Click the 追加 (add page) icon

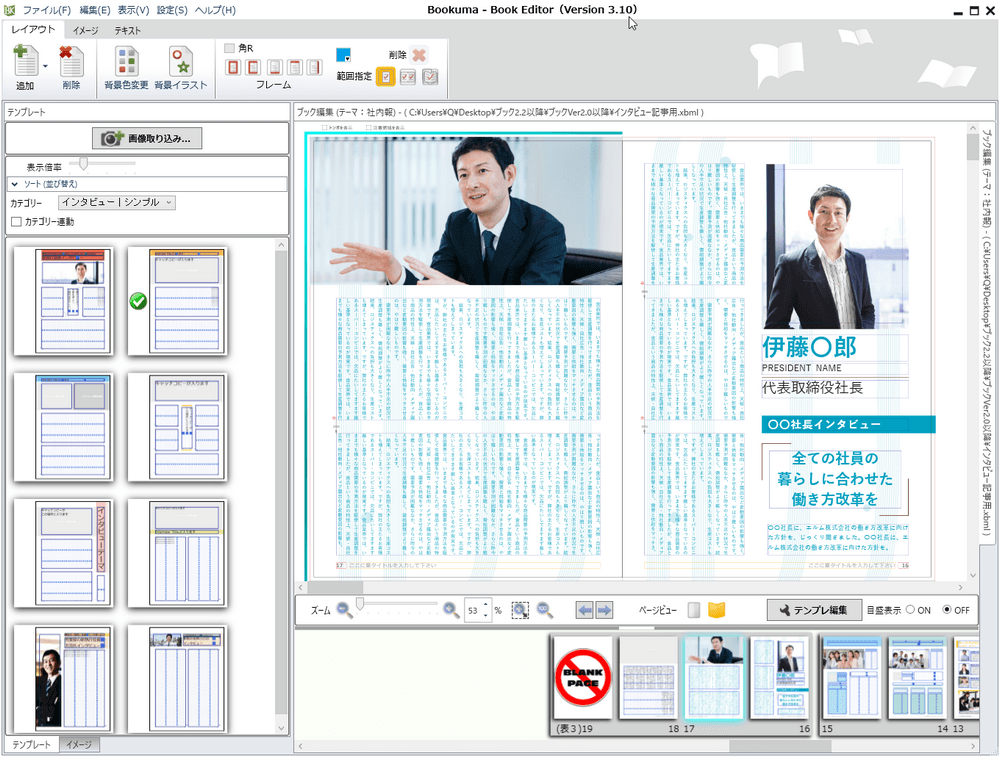pos(24,64)
